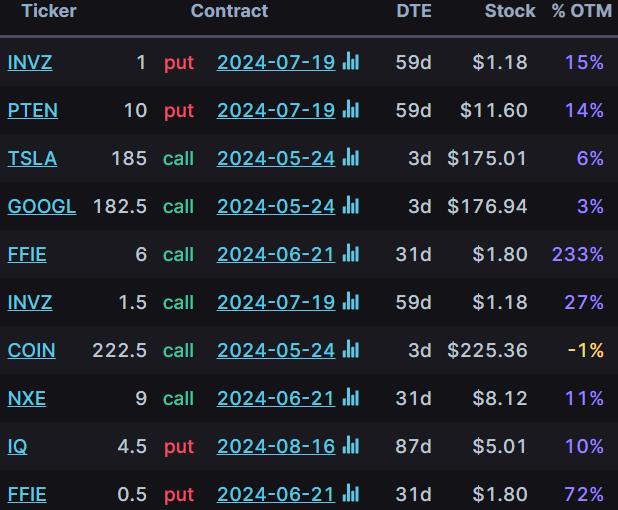Open INVZ ticker link in 1 put row
Viewport: 618px width, 510px height.
click(x=30, y=62)
